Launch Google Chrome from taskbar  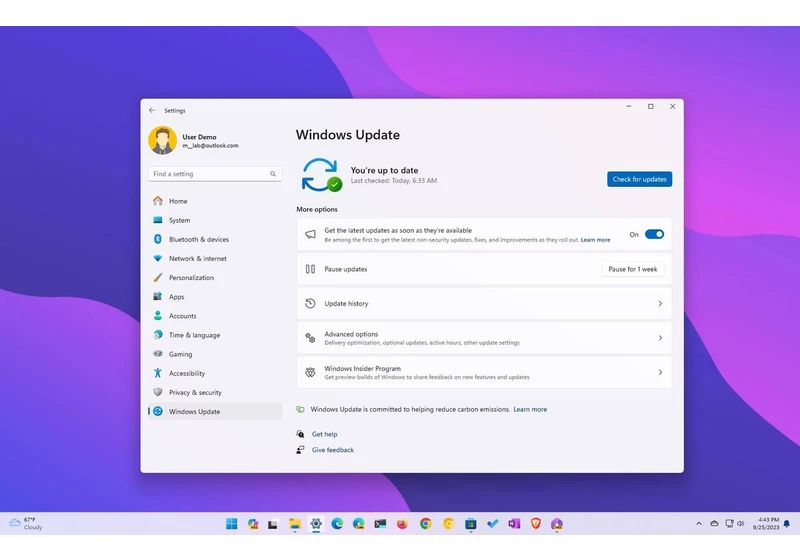click(x=426, y=524)
